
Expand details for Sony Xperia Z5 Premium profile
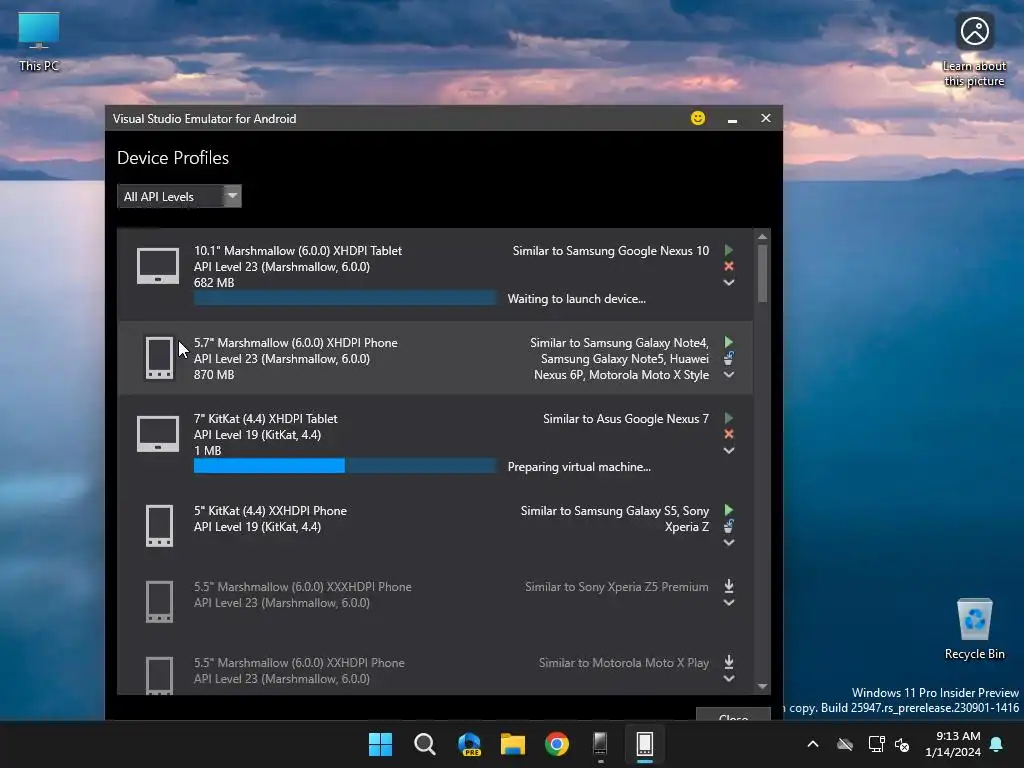tap(729, 603)
